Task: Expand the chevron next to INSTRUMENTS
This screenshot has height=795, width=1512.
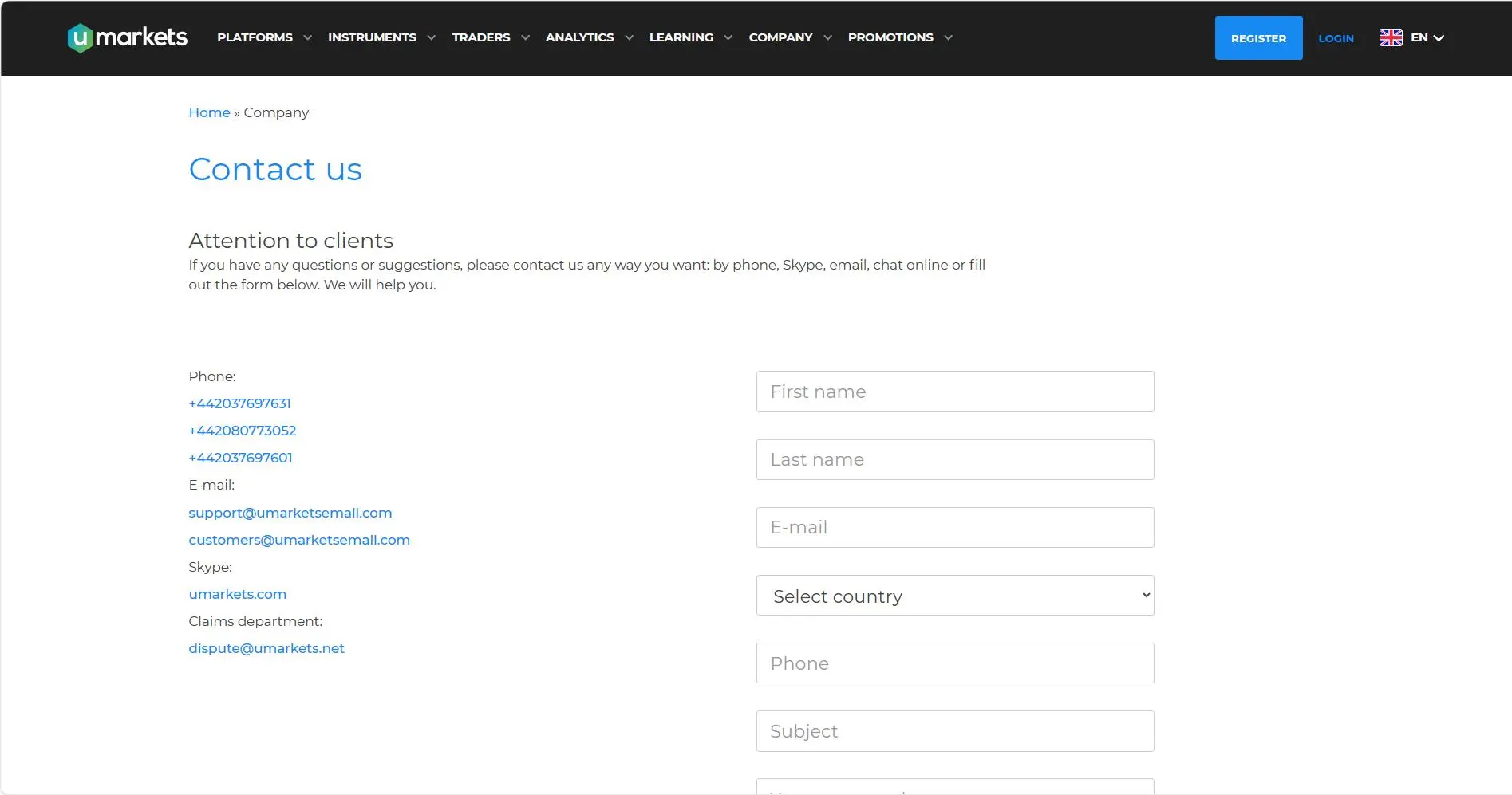Action: [431, 37]
